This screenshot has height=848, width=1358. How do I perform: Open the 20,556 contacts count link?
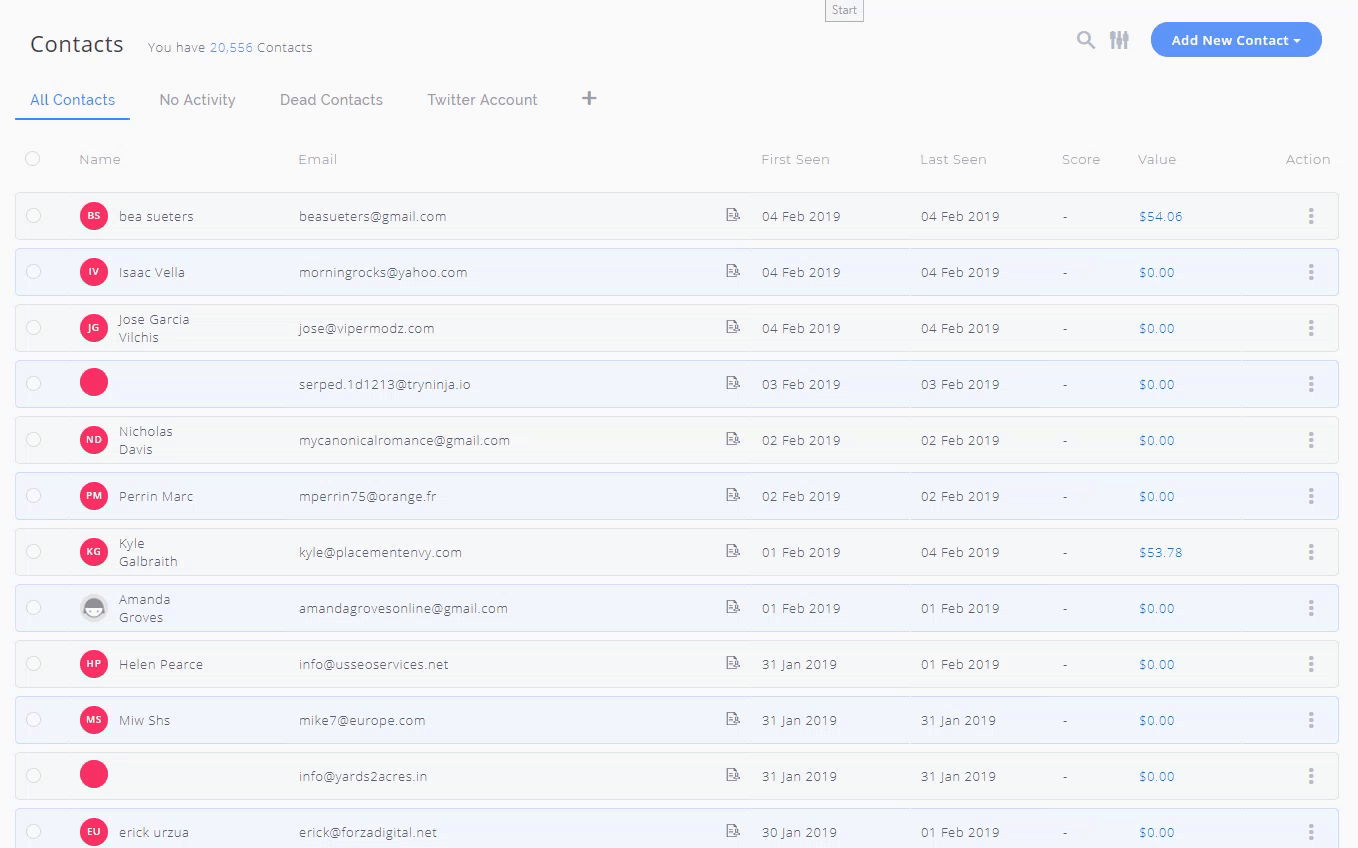[x=231, y=47]
